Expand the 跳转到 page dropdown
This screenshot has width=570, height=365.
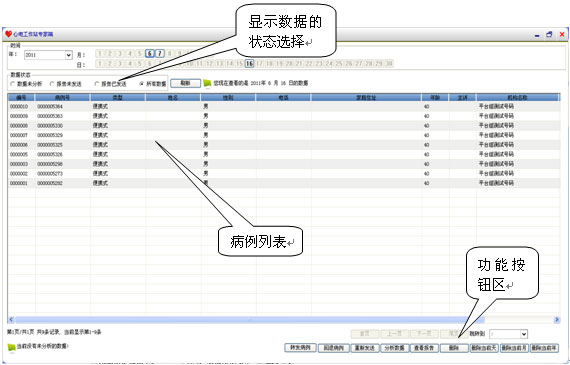pyautogui.click(x=523, y=334)
